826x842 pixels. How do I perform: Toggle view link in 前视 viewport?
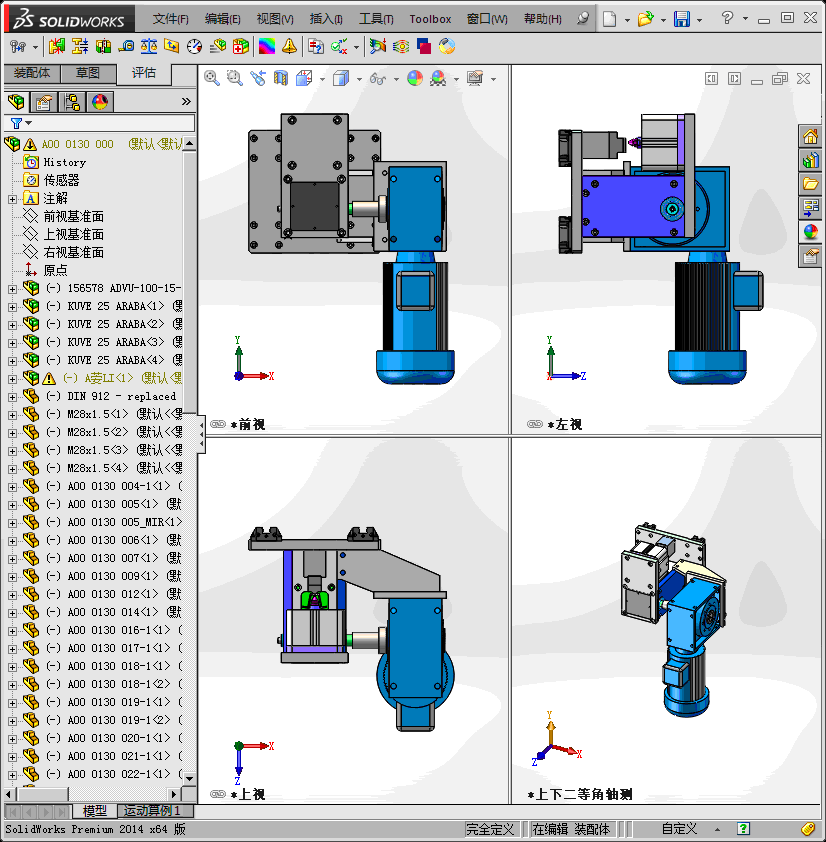click(x=218, y=424)
